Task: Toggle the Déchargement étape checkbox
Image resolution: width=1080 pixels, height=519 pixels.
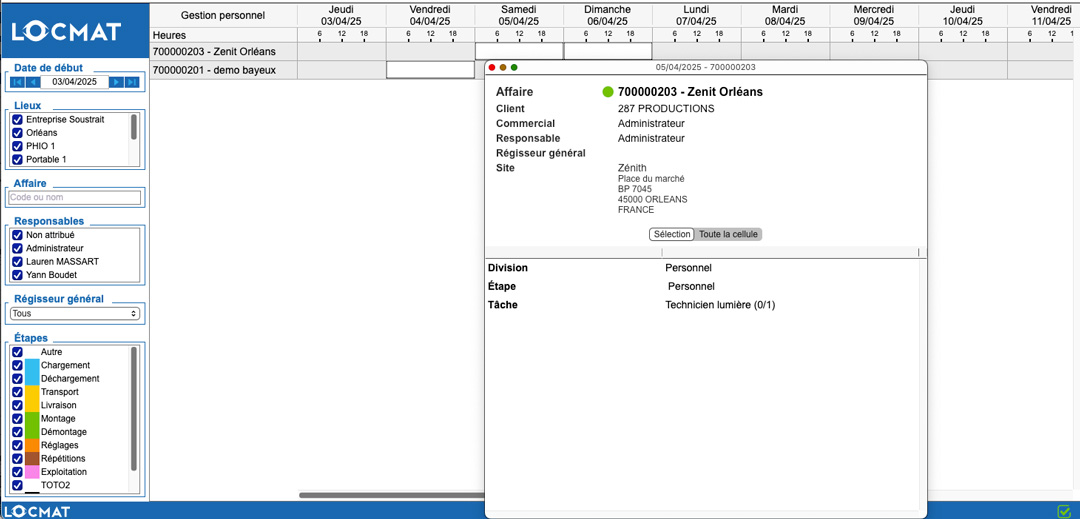Action: [x=18, y=379]
